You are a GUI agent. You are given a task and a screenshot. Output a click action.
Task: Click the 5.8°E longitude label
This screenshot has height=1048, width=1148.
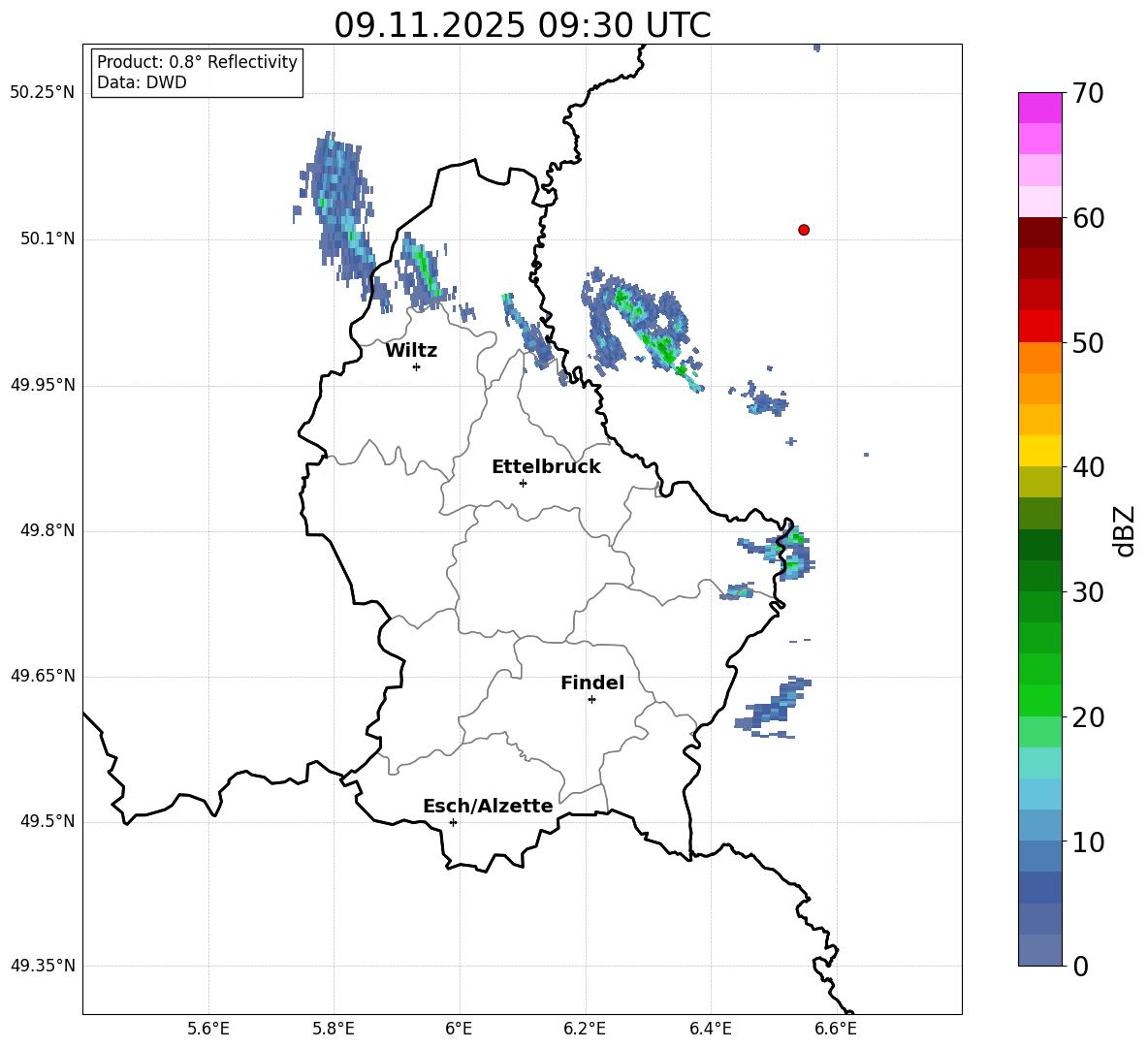point(334,1029)
